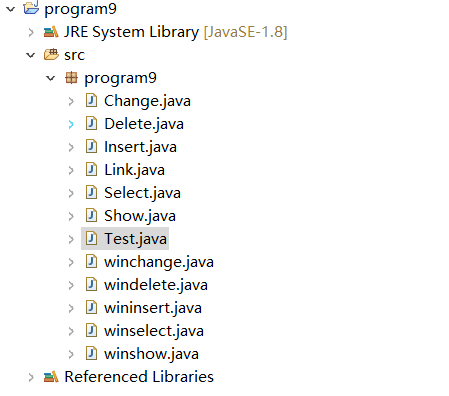The height and width of the screenshot is (396, 449).
Task: Collapse the program9 package node
Action: coord(51,78)
